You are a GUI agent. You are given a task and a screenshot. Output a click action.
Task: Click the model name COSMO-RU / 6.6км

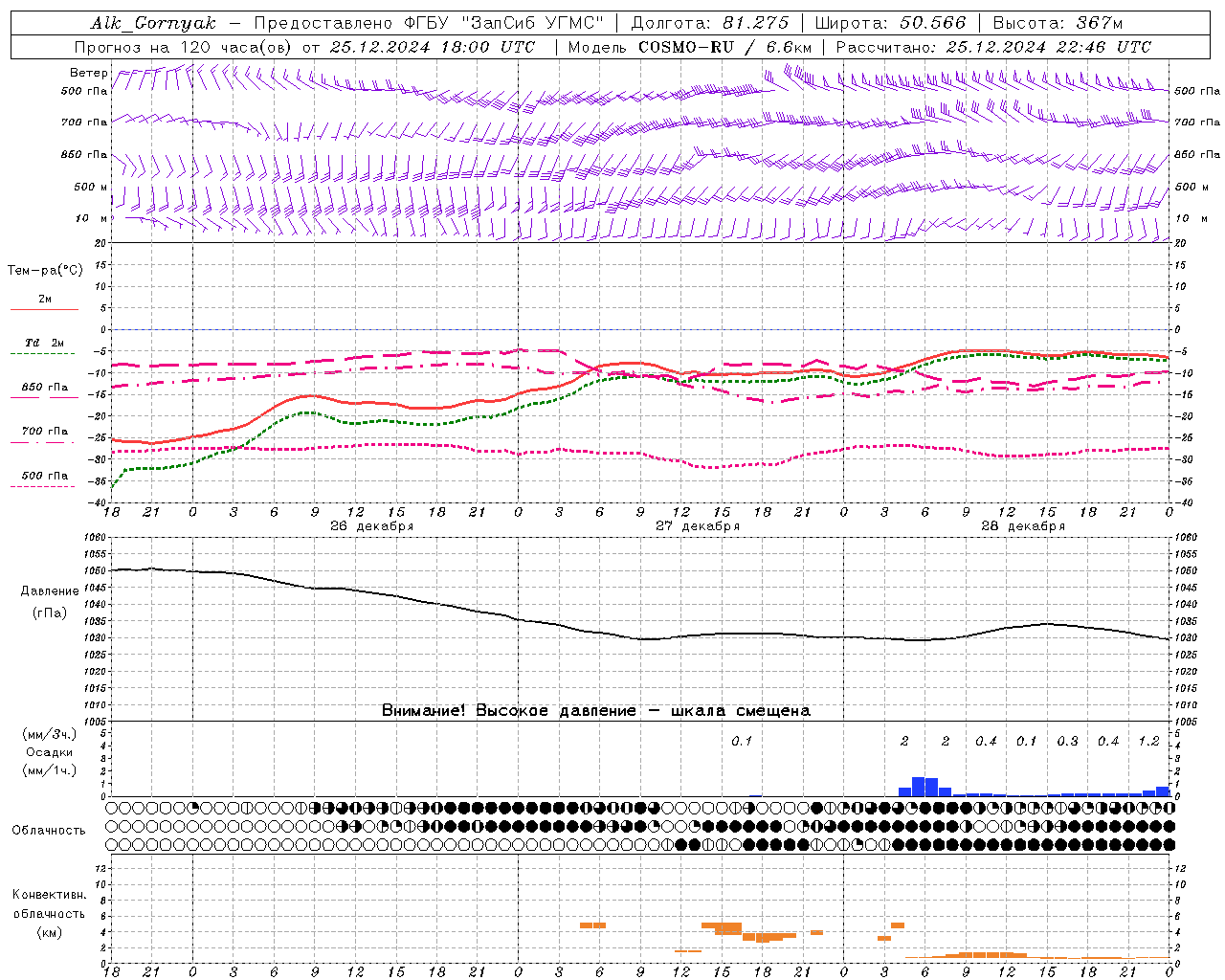(725, 47)
